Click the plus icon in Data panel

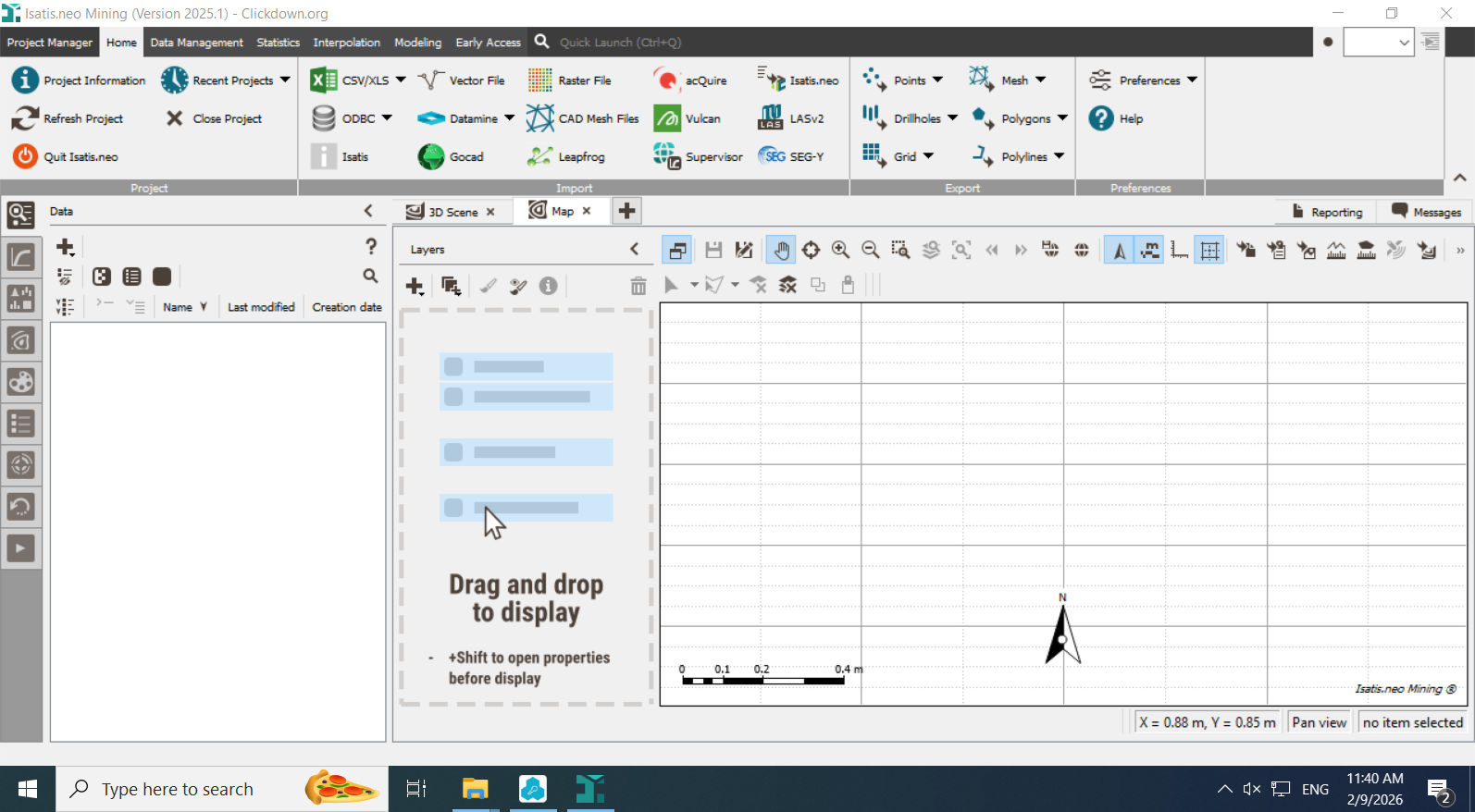pos(65,247)
